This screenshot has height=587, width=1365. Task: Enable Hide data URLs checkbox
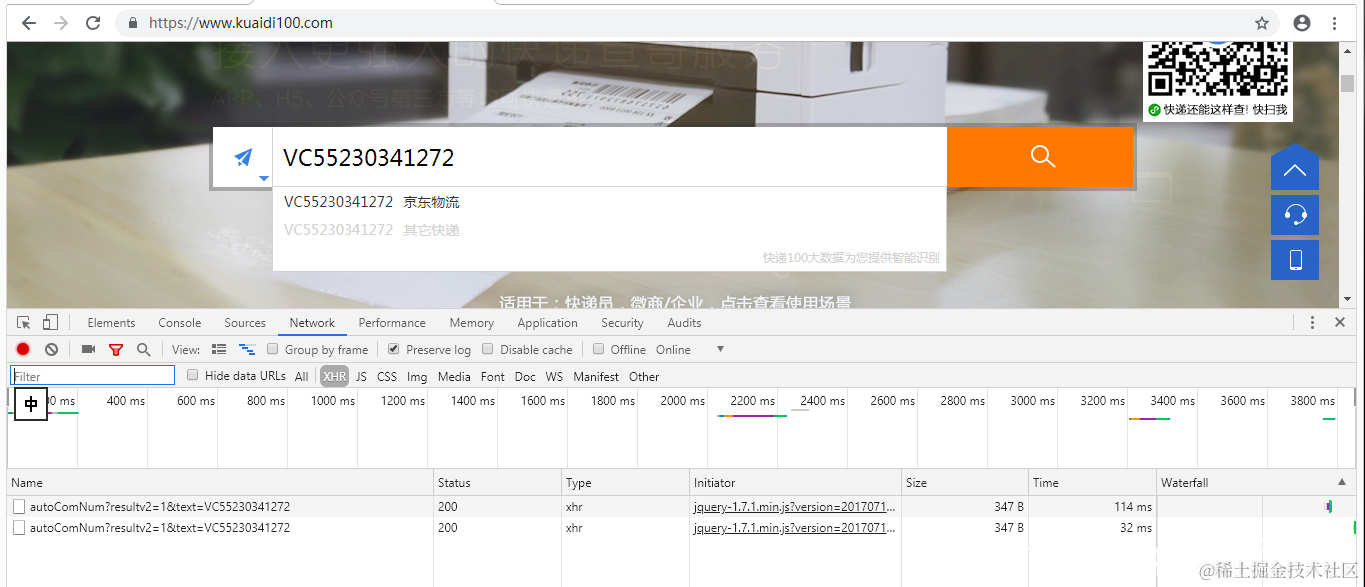[192, 375]
